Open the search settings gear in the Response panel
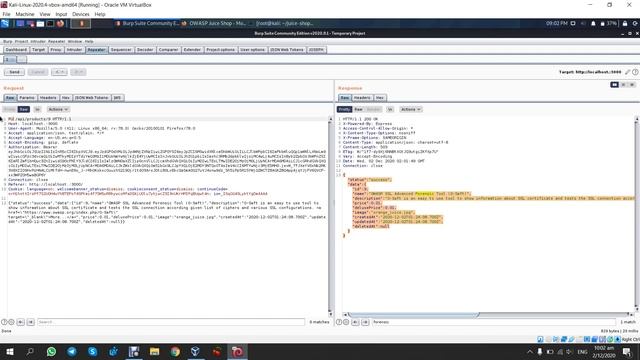640x360 pixels. pos(346,322)
